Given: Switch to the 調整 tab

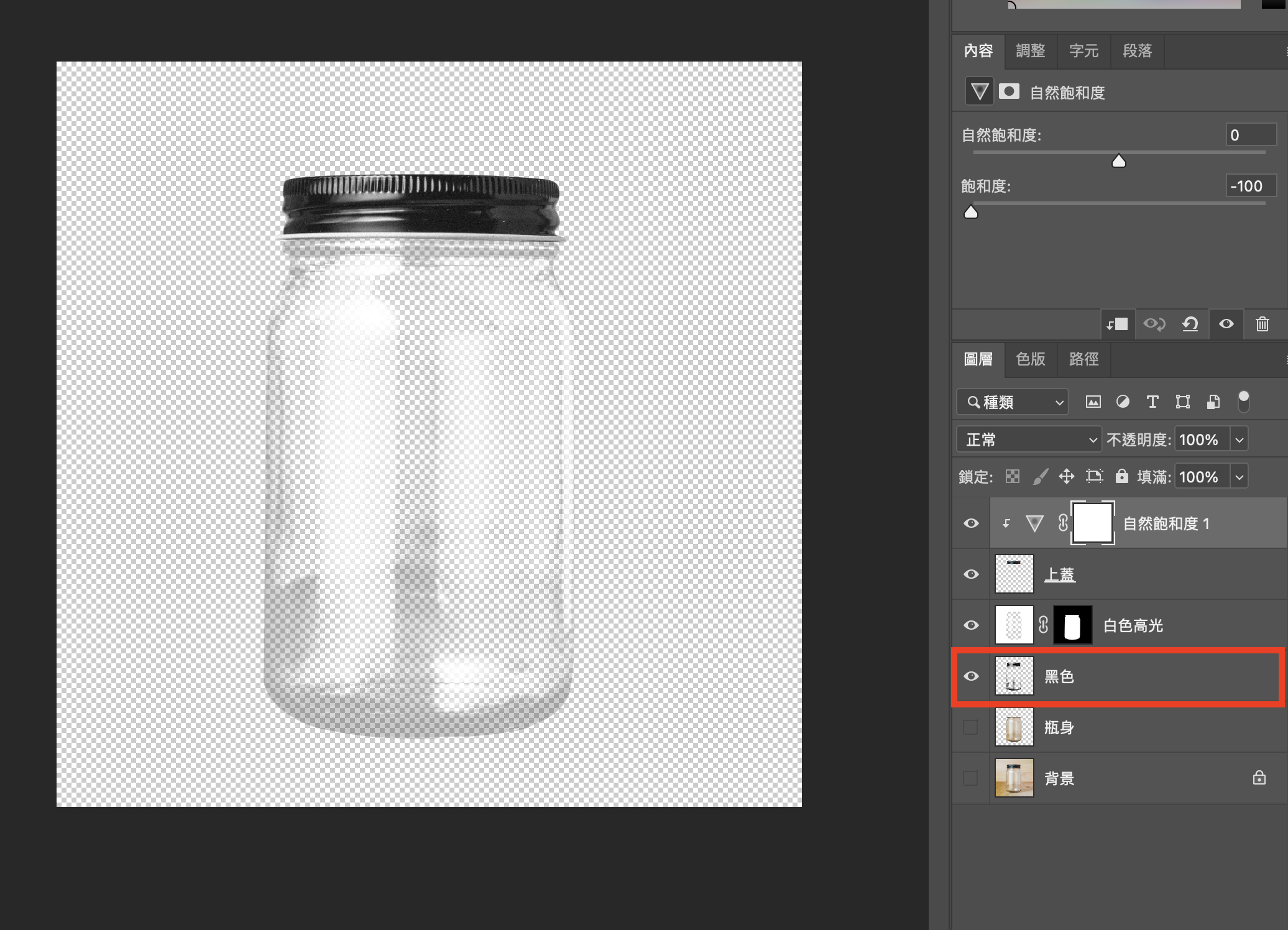Looking at the screenshot, I should [x=1031, y=51].
